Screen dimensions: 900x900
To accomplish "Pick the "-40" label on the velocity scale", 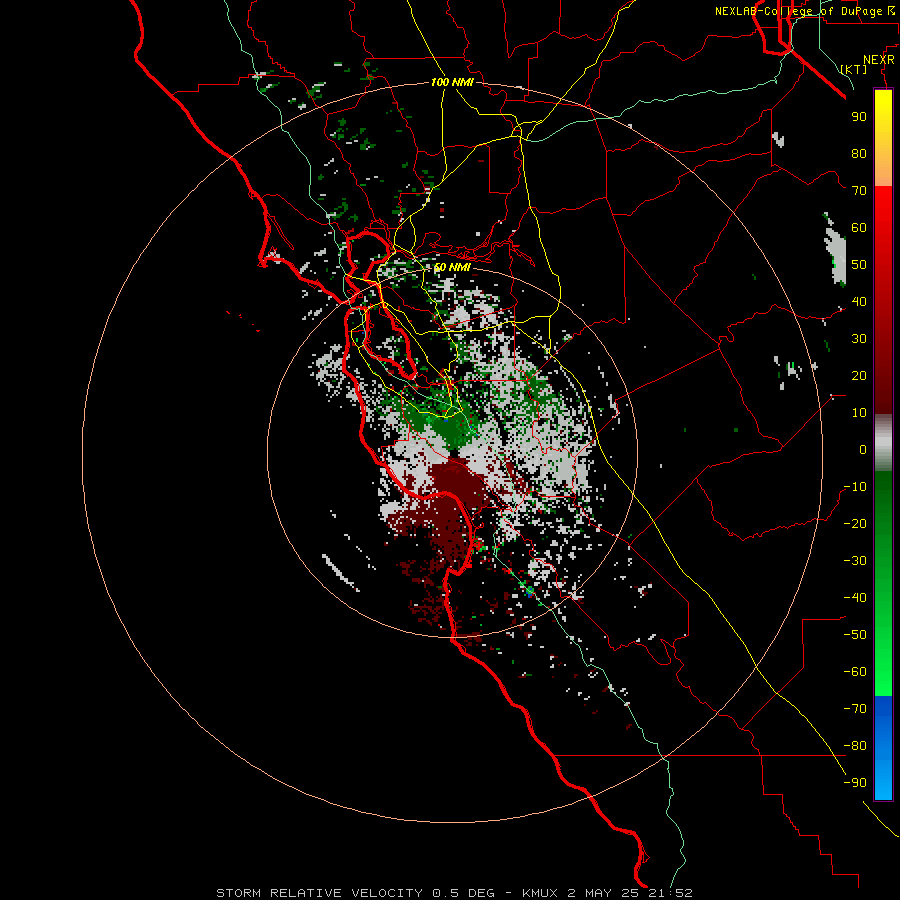I will (855, 598).
